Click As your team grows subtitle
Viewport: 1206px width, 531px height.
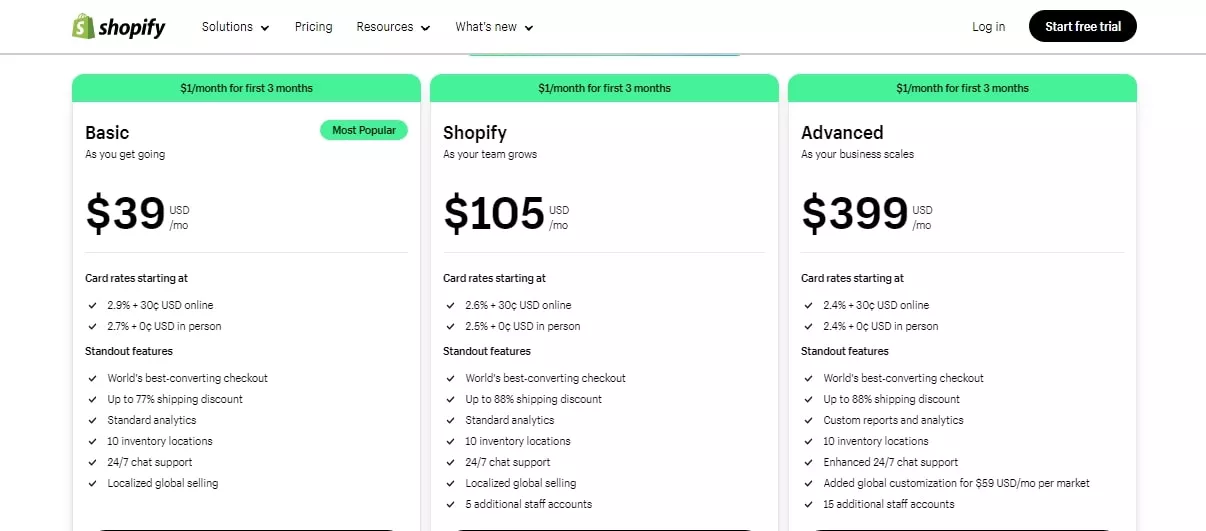490,155
